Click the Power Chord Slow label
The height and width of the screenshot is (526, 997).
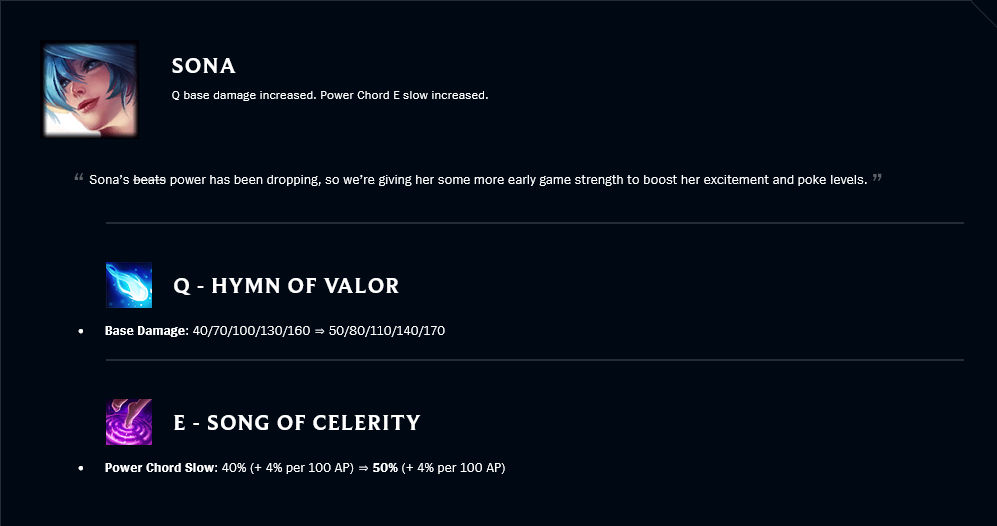(162, 467)
